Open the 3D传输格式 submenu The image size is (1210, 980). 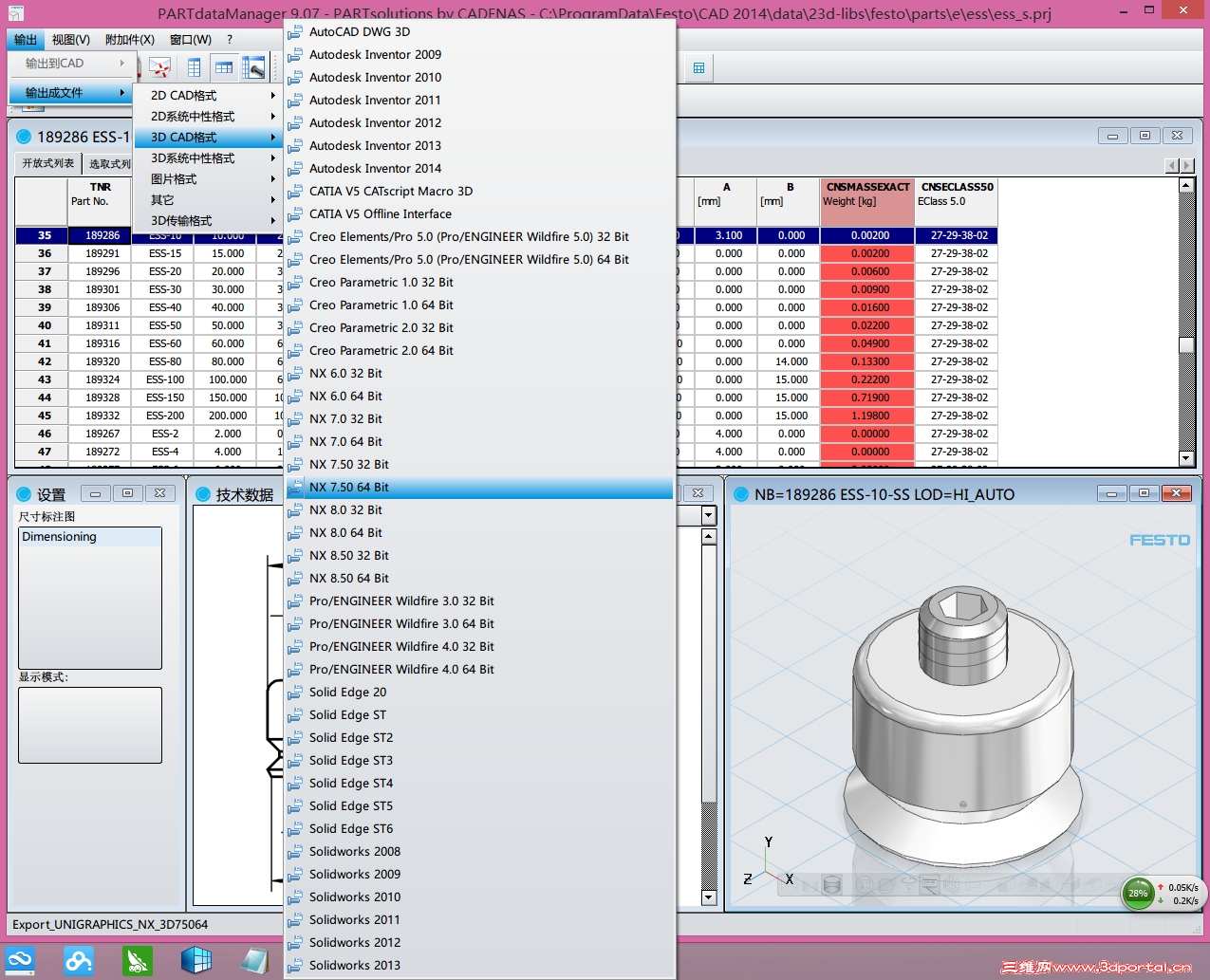[207, 220]
